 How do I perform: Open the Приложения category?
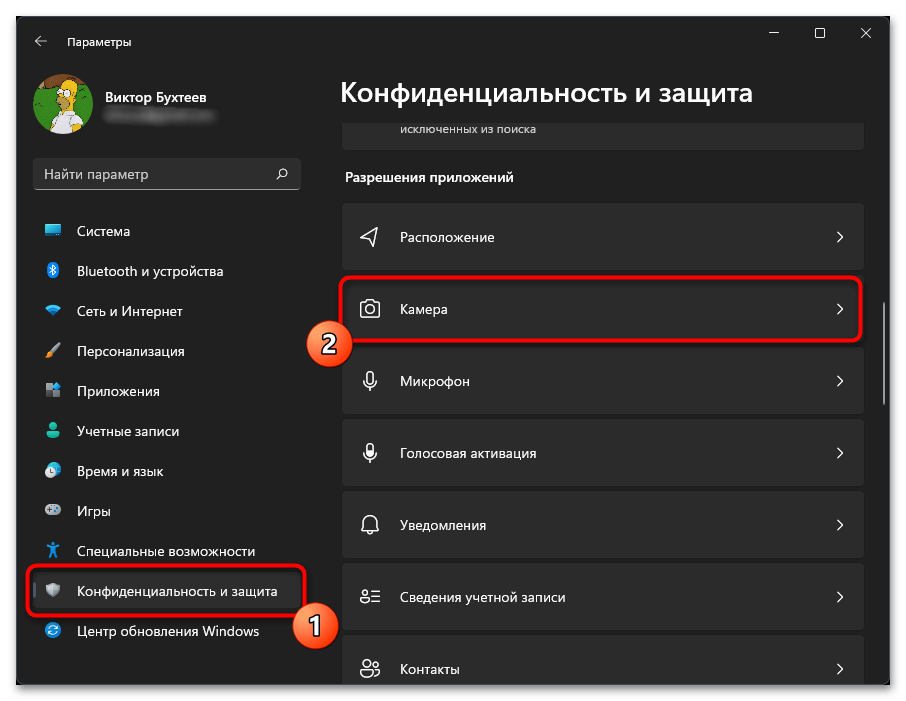click(118, 391)
